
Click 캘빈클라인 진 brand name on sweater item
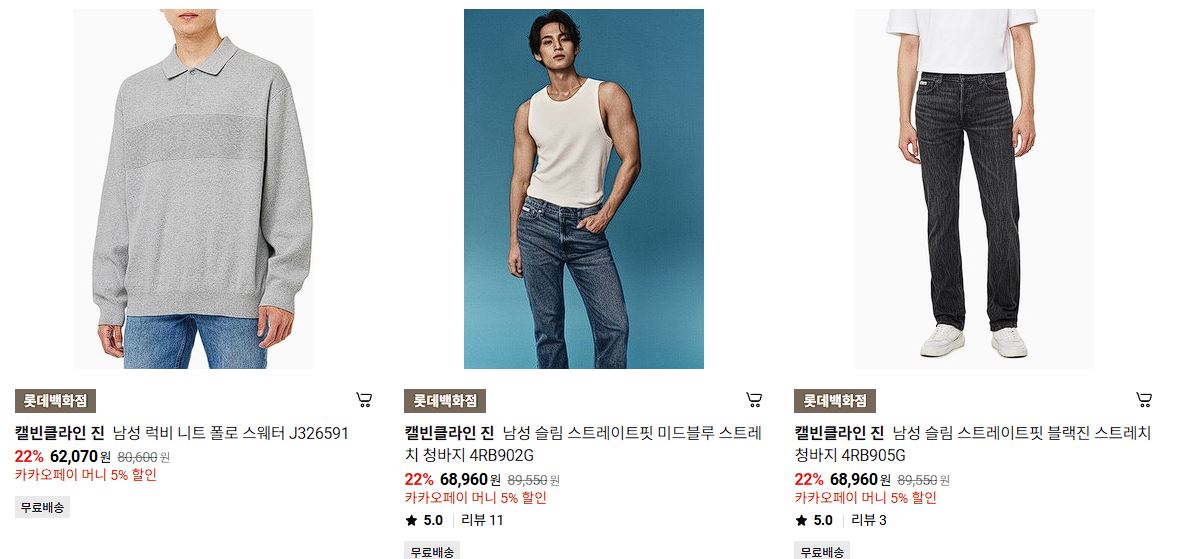pos(59,433)
